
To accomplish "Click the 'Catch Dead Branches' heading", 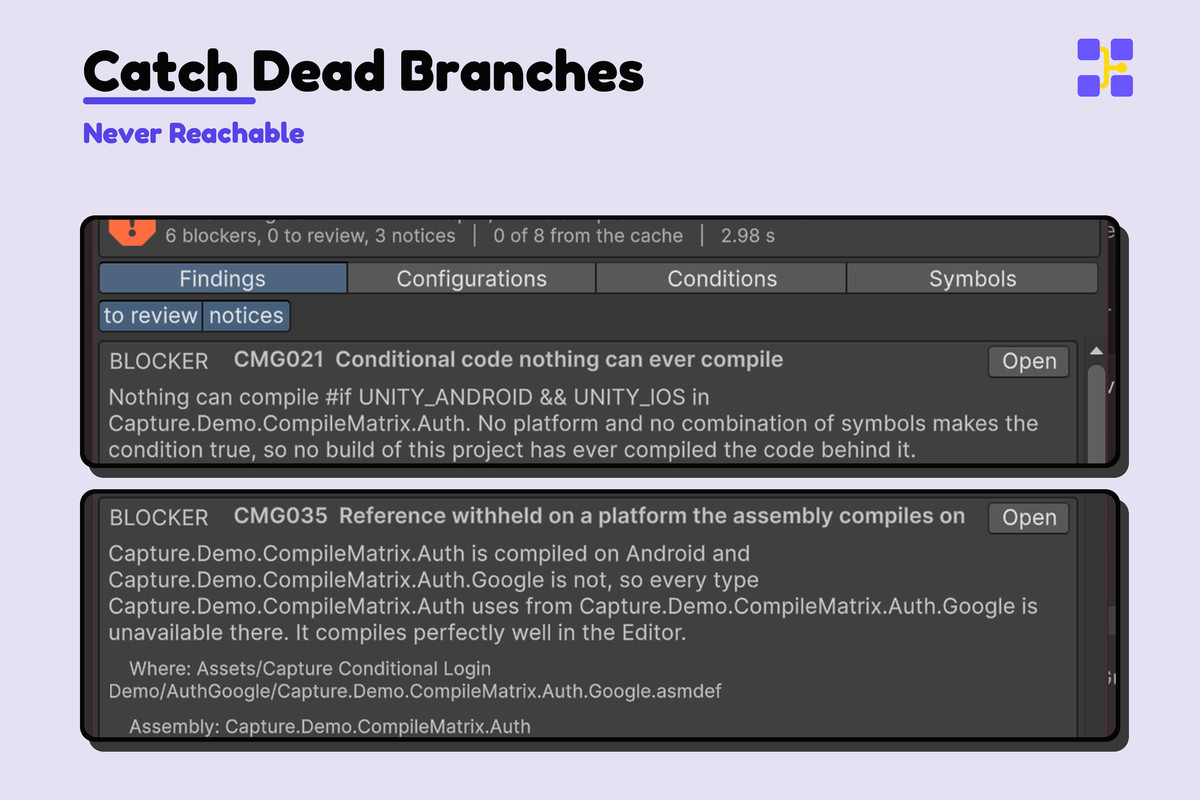I will 363,72.
